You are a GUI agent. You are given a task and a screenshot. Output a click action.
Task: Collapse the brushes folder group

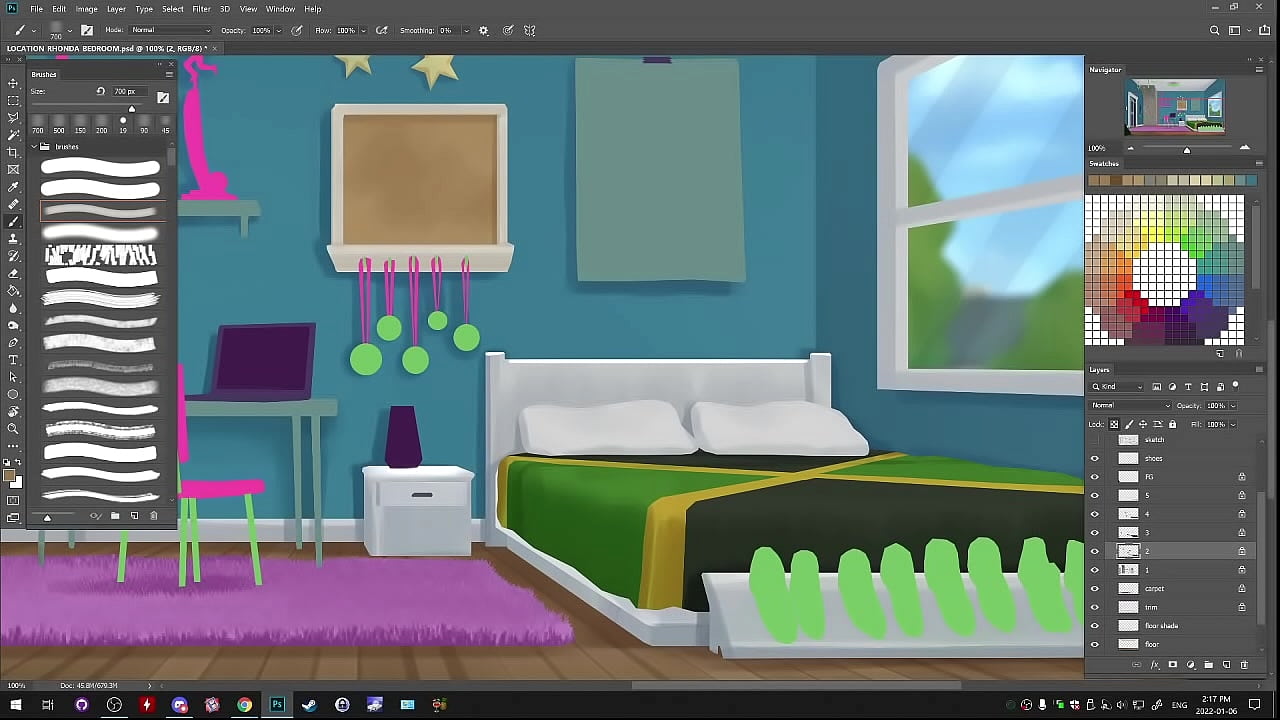(x=34, y=147)
